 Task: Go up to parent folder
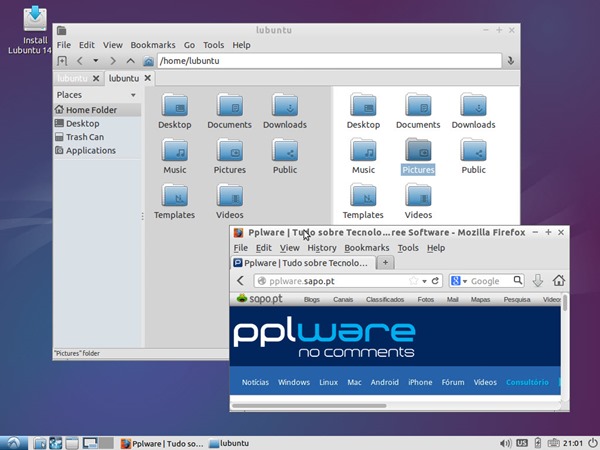point(130,61)
